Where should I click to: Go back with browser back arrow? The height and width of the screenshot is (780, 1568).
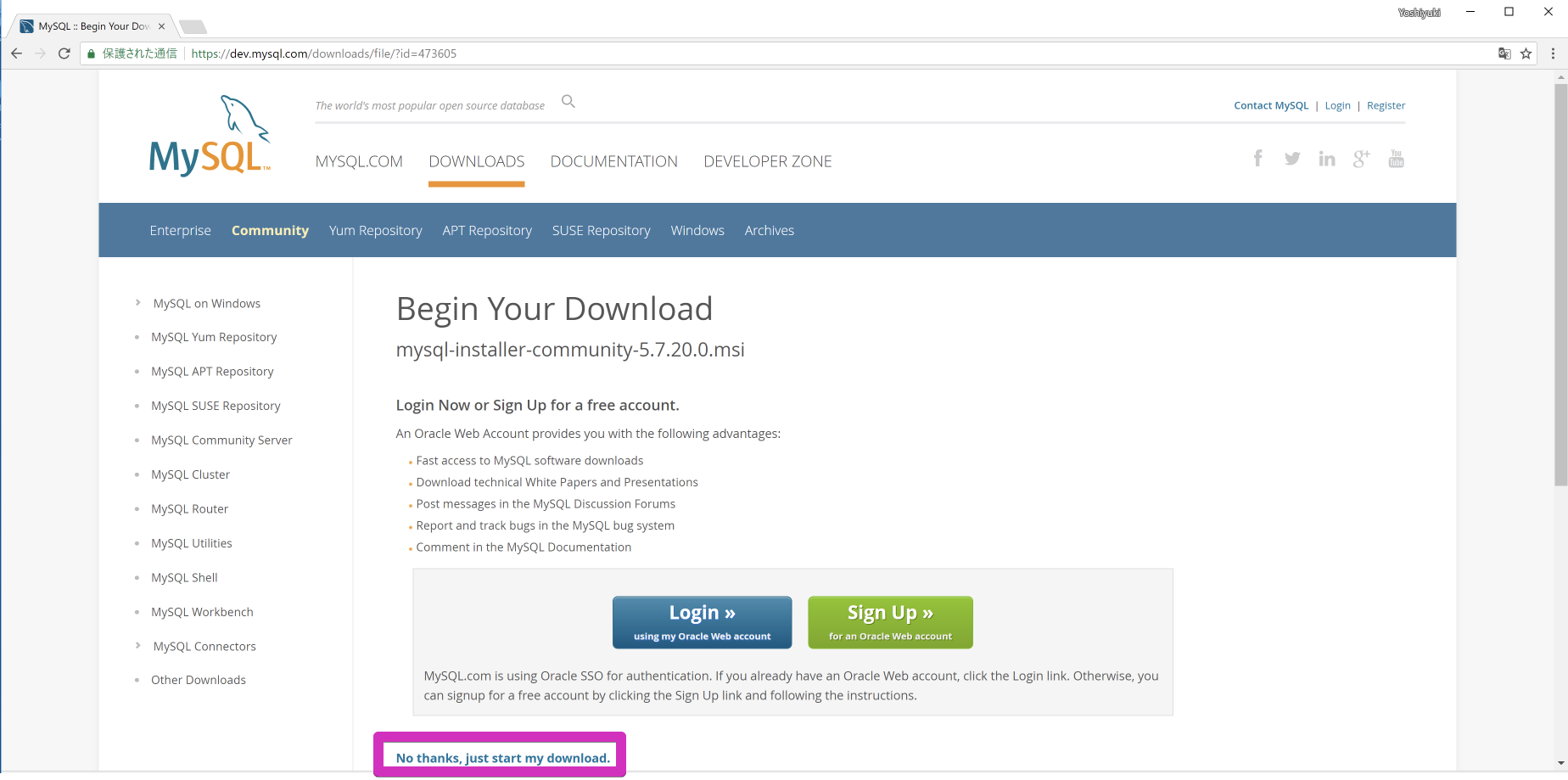pyautogui.click(x=16, y=53)
